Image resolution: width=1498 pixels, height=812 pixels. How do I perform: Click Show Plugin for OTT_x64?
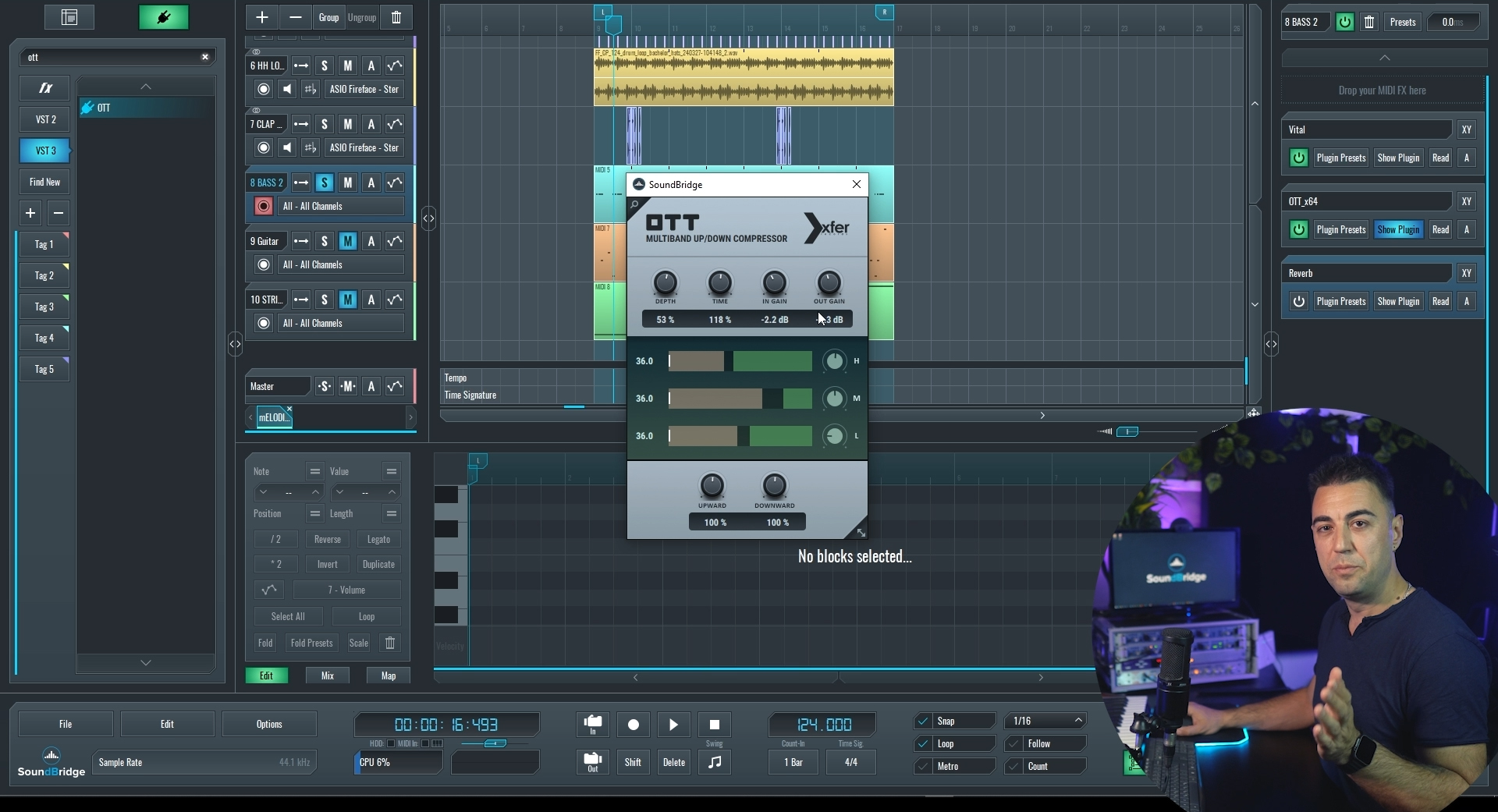coord(1398,229)
